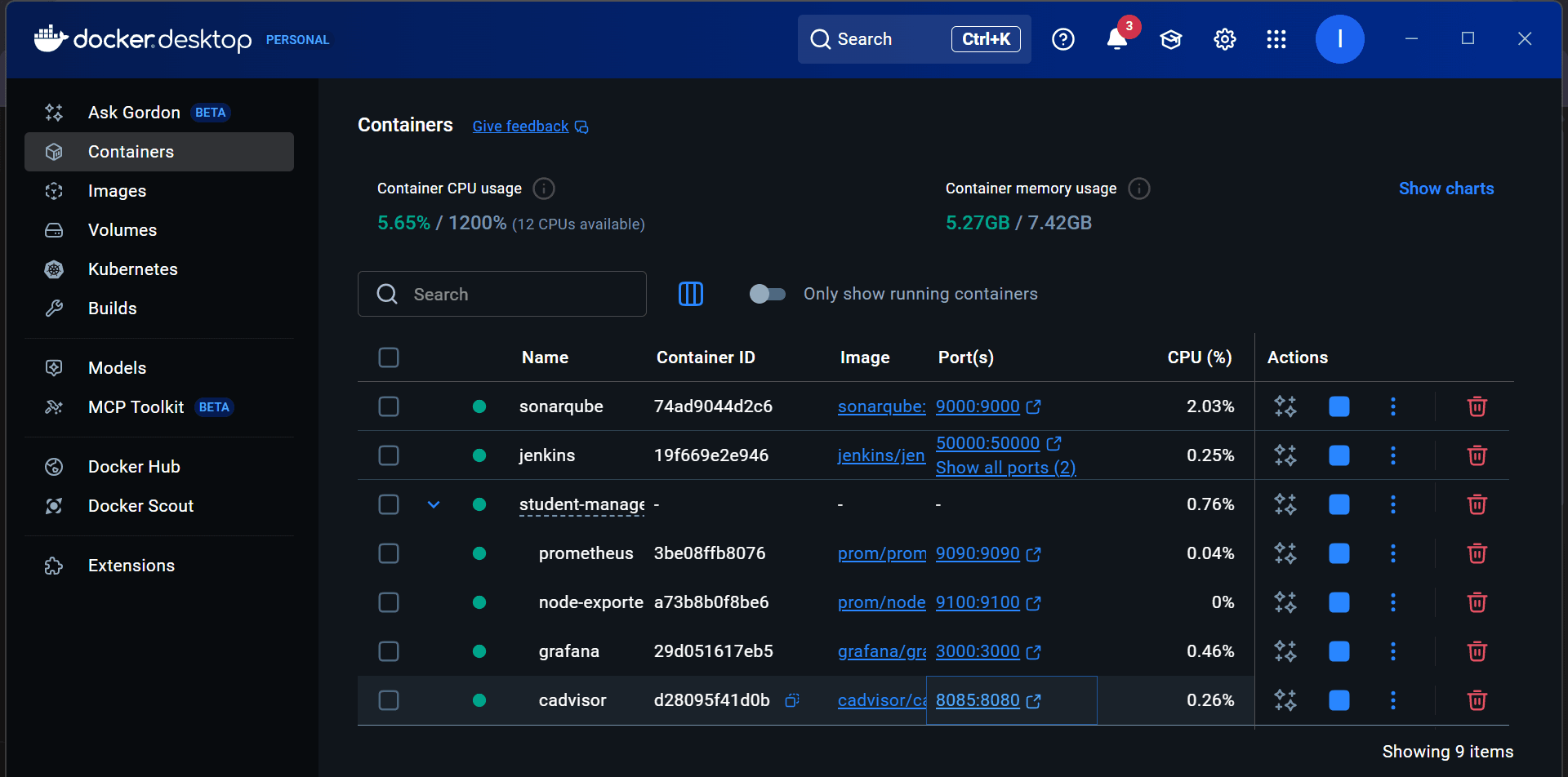Open more actions menu for grafana
This screenshot has width=1568, height=777.
[1393, 651]
